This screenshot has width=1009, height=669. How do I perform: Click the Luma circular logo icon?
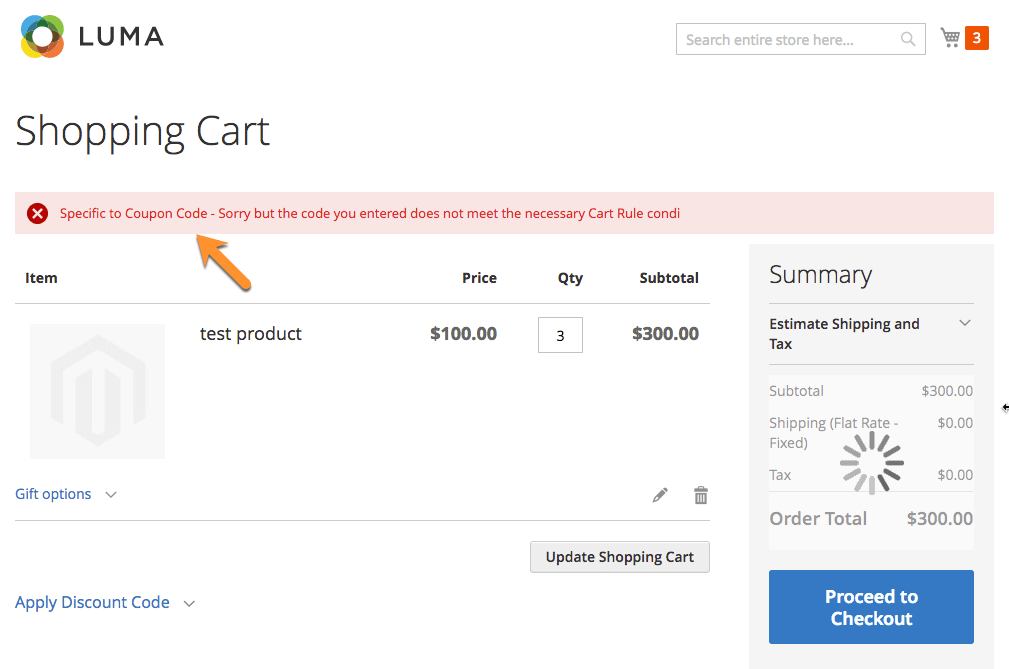(42, 37)
